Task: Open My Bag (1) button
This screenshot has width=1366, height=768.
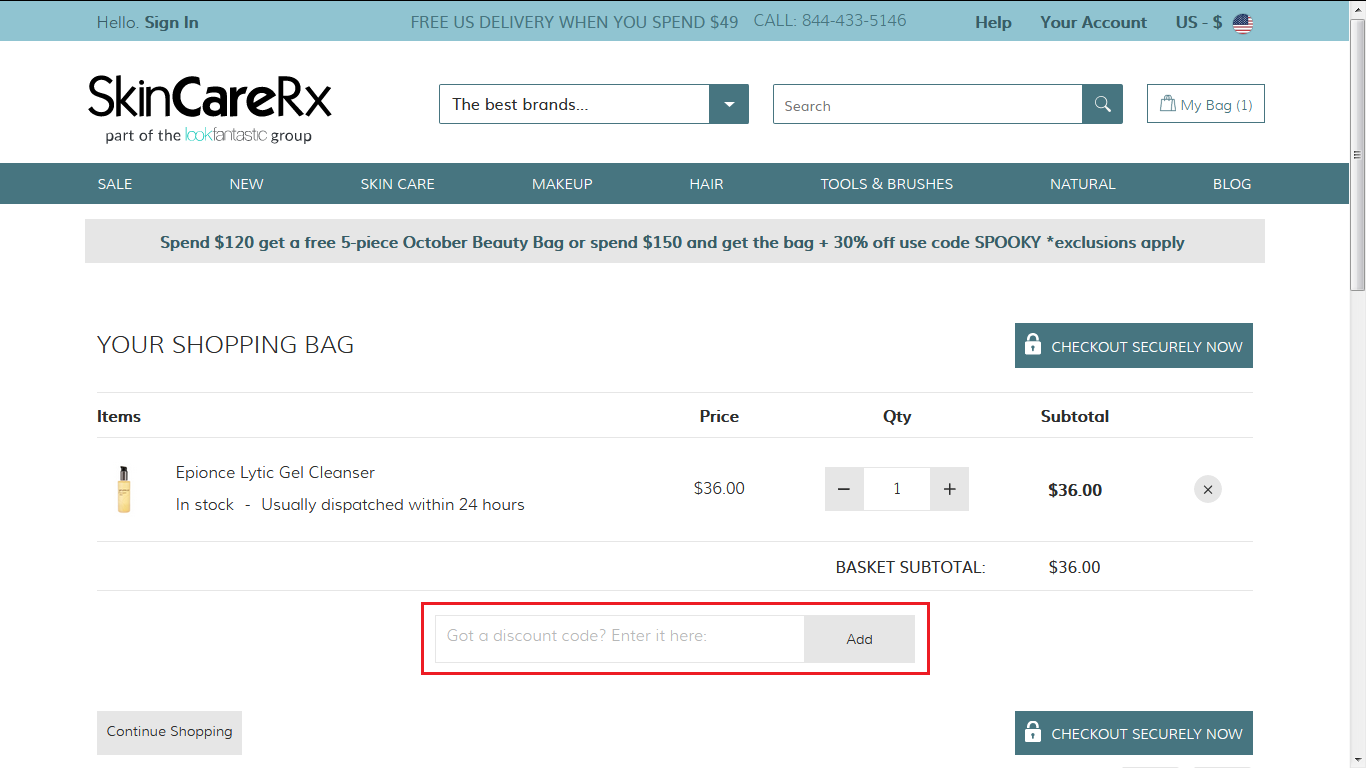Action: [1206, 104]
